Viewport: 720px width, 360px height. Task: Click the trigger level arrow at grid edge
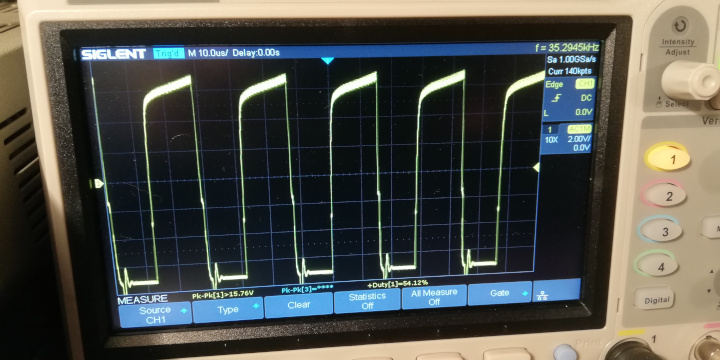(536, 168)
